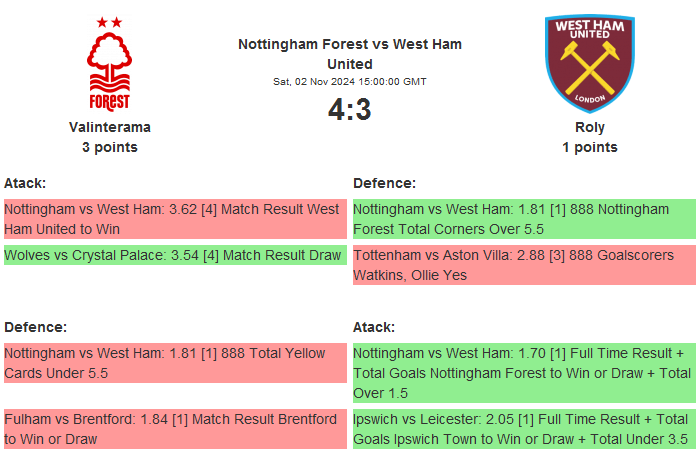Click Valinterama's 3 points label
700x460 pixels.
click(110, 147)
